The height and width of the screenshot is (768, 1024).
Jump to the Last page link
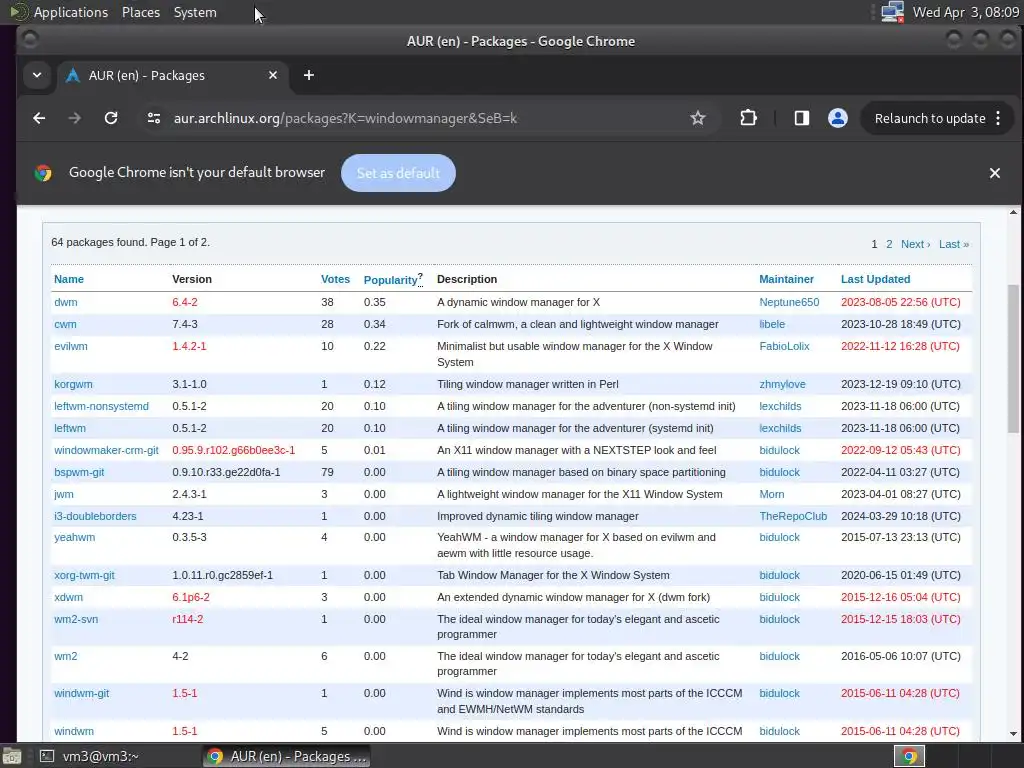(954, 244)
